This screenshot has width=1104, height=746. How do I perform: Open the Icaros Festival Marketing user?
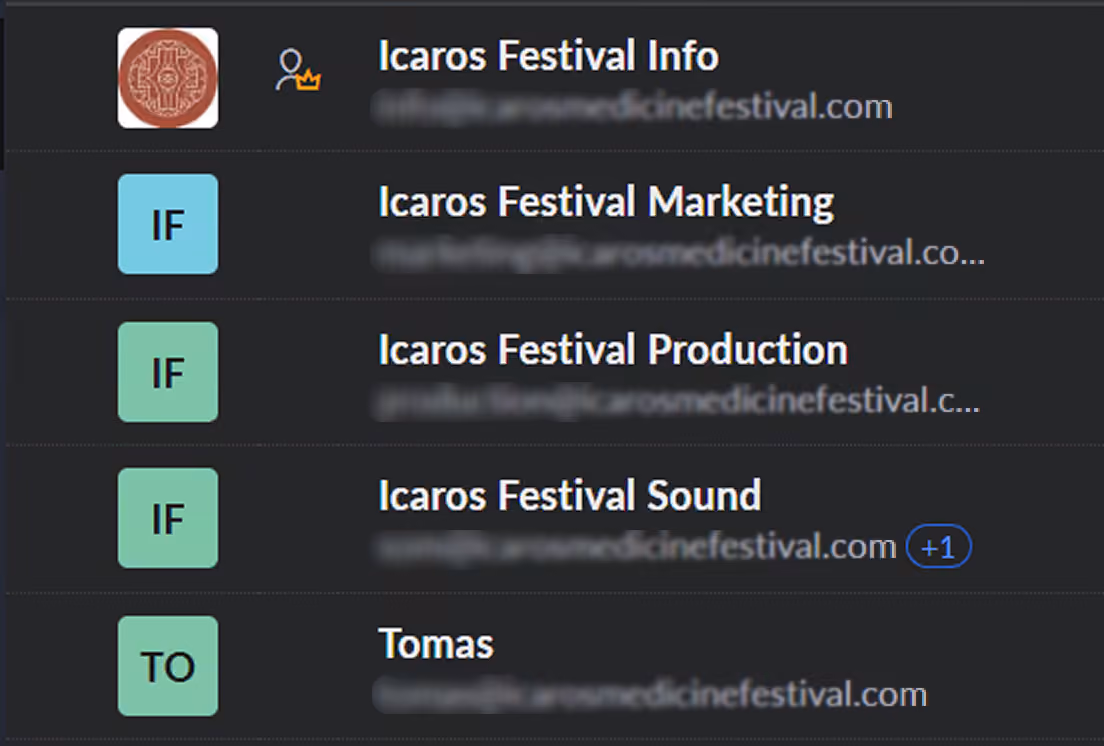(606, 203)
